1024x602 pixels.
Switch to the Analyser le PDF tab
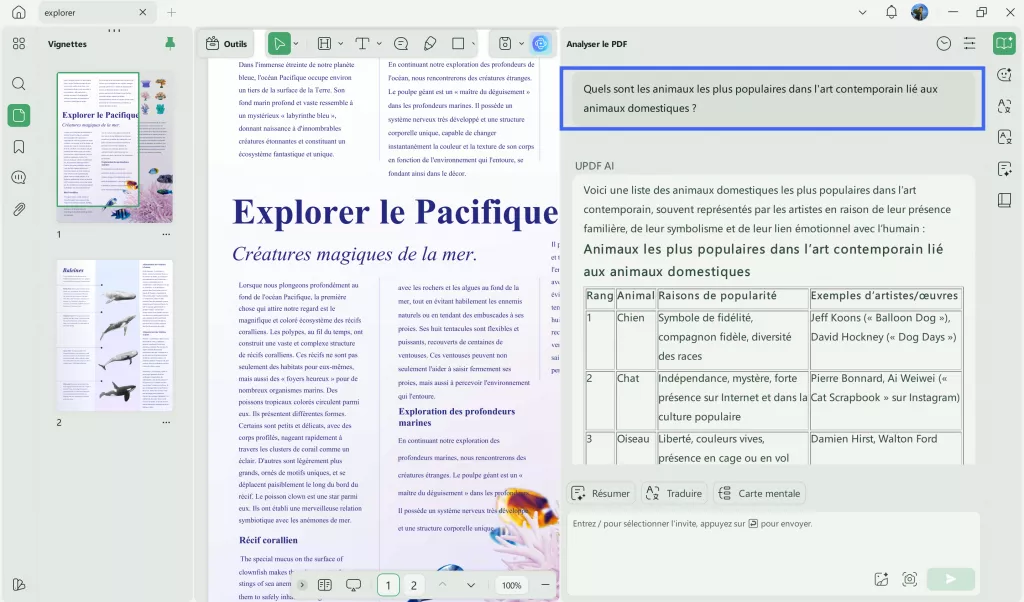pyautogui.click(x=597, y=43)
